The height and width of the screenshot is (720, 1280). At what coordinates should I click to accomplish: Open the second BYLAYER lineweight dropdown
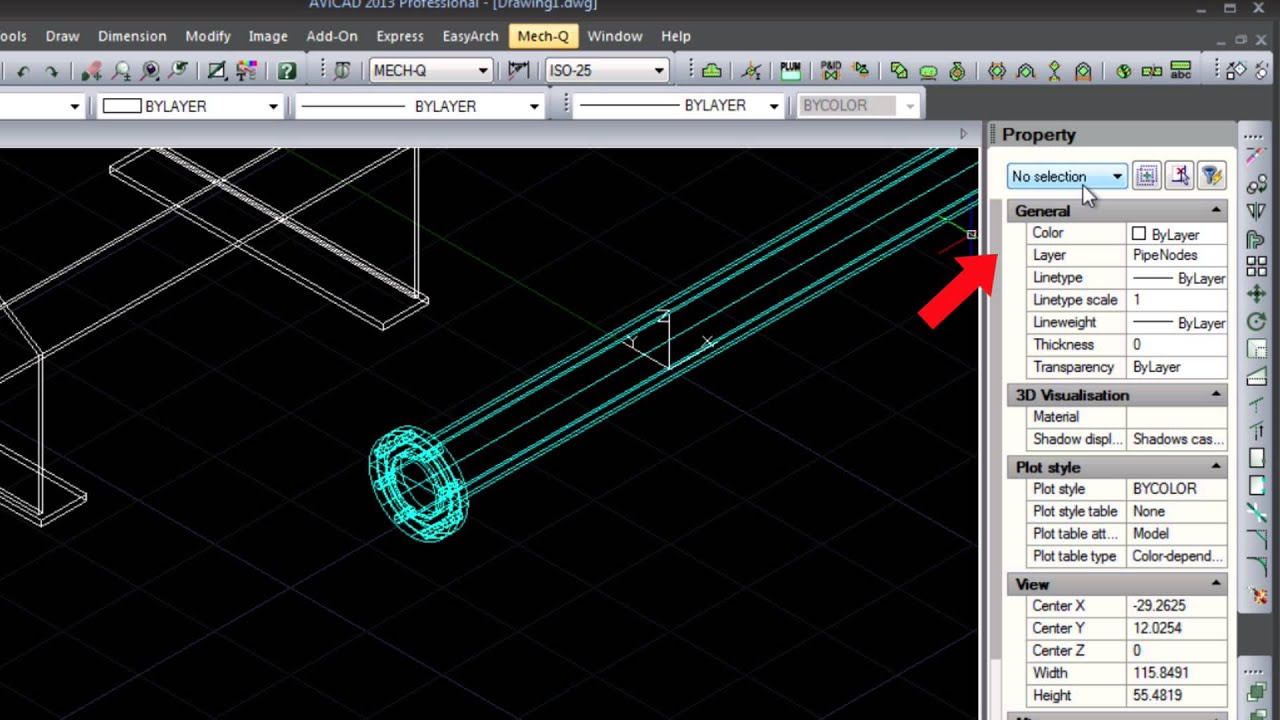[773, 106]
